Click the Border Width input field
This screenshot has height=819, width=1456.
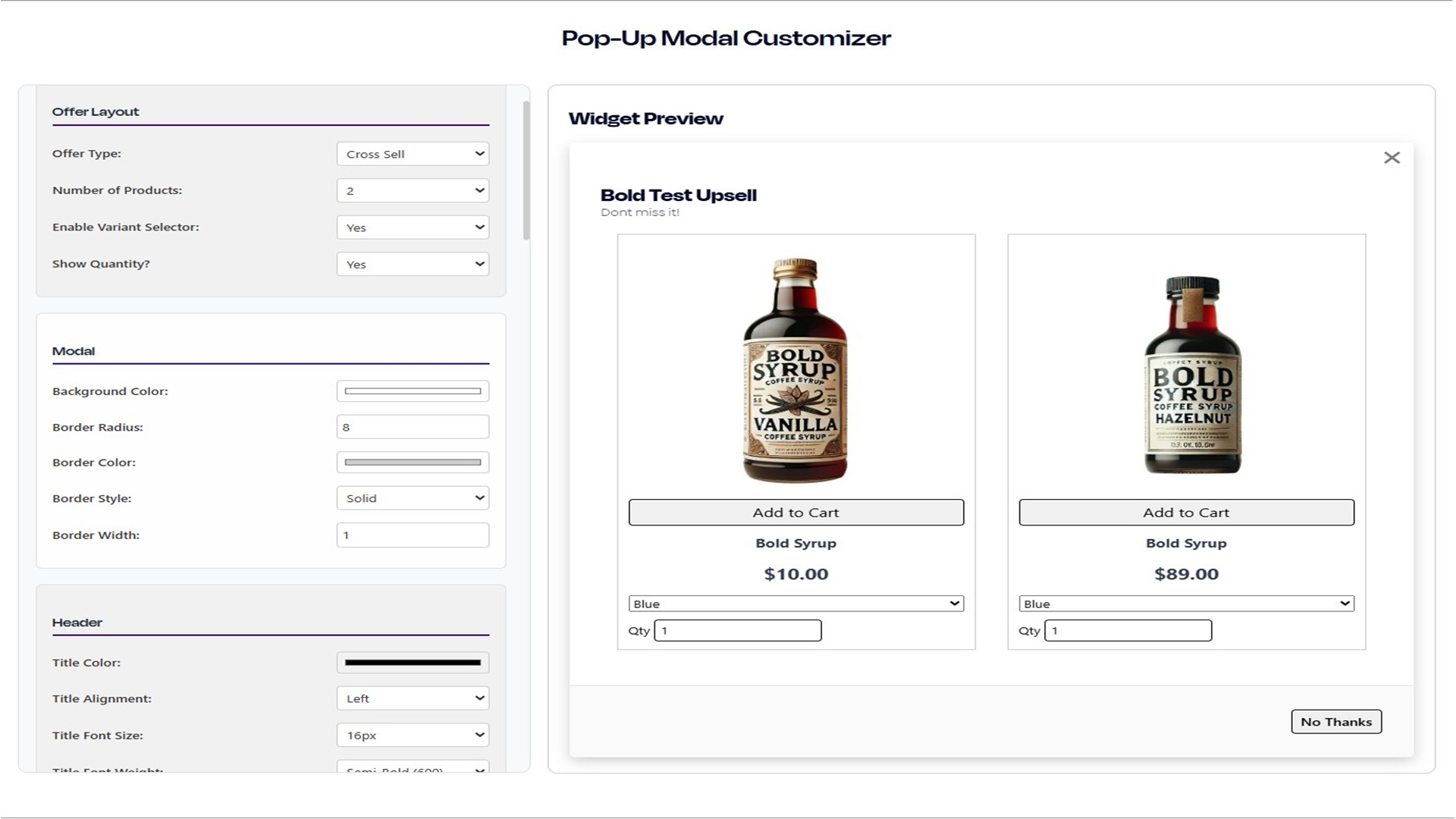[x=413, y=535]
